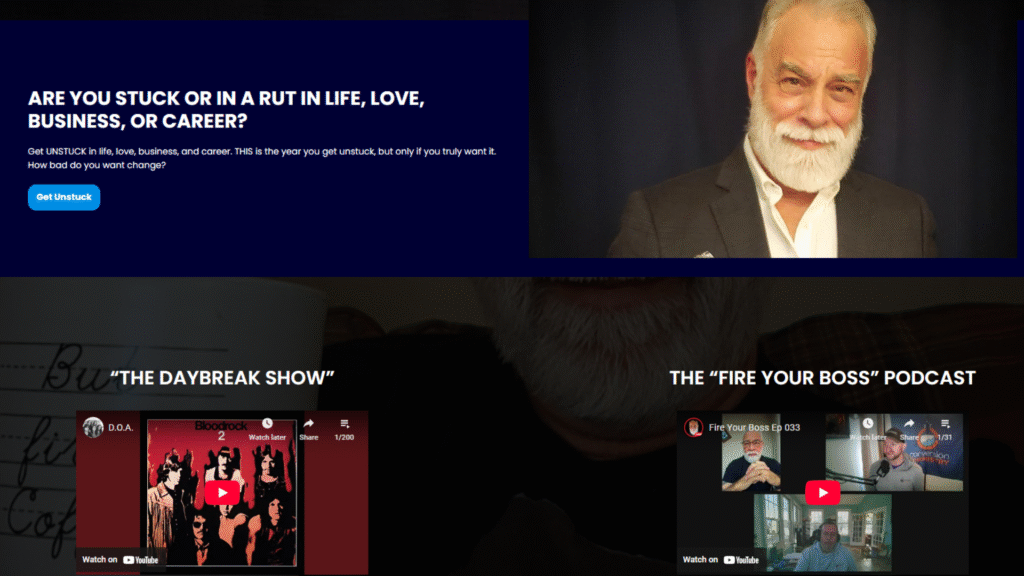
Task: Click the Fire Your Boss Ep 033 title
Action: pos(754,428)
